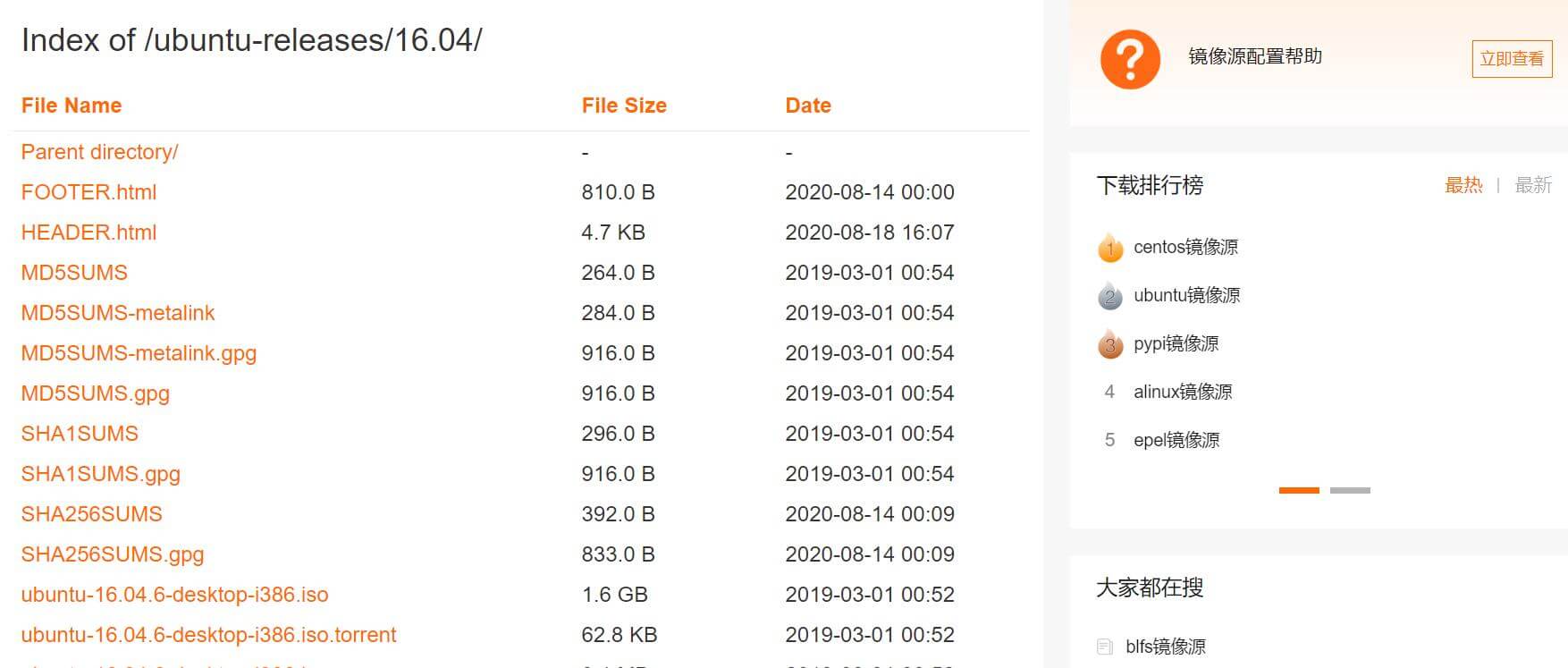Switch ranking to 最热 tab
Image resolution: width=1568 pixels, height=668 pixels.
(x=1463, y=185)
